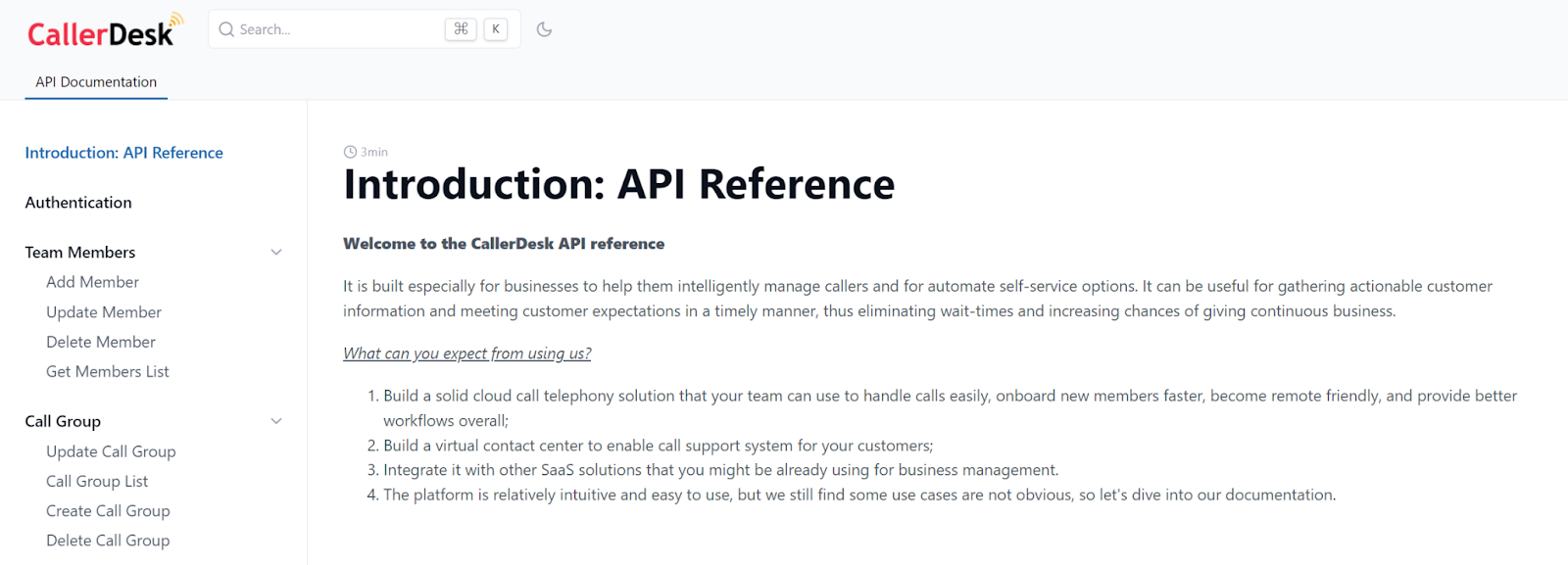Click the search magnifier icon
The height and width of the screenshot is (565, 1568).
click(226, 29)
